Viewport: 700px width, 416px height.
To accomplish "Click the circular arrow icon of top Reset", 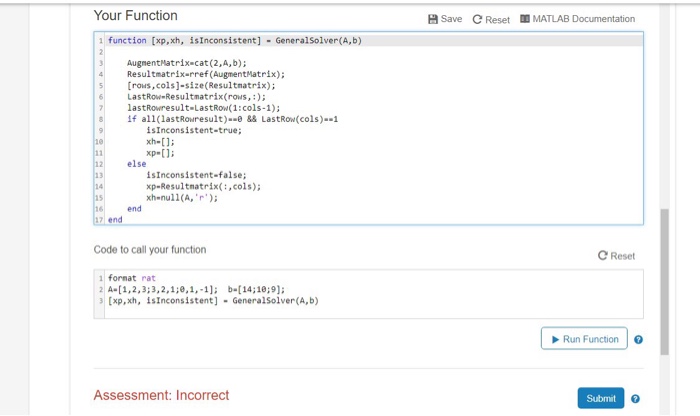I will (x=477, y=20).
